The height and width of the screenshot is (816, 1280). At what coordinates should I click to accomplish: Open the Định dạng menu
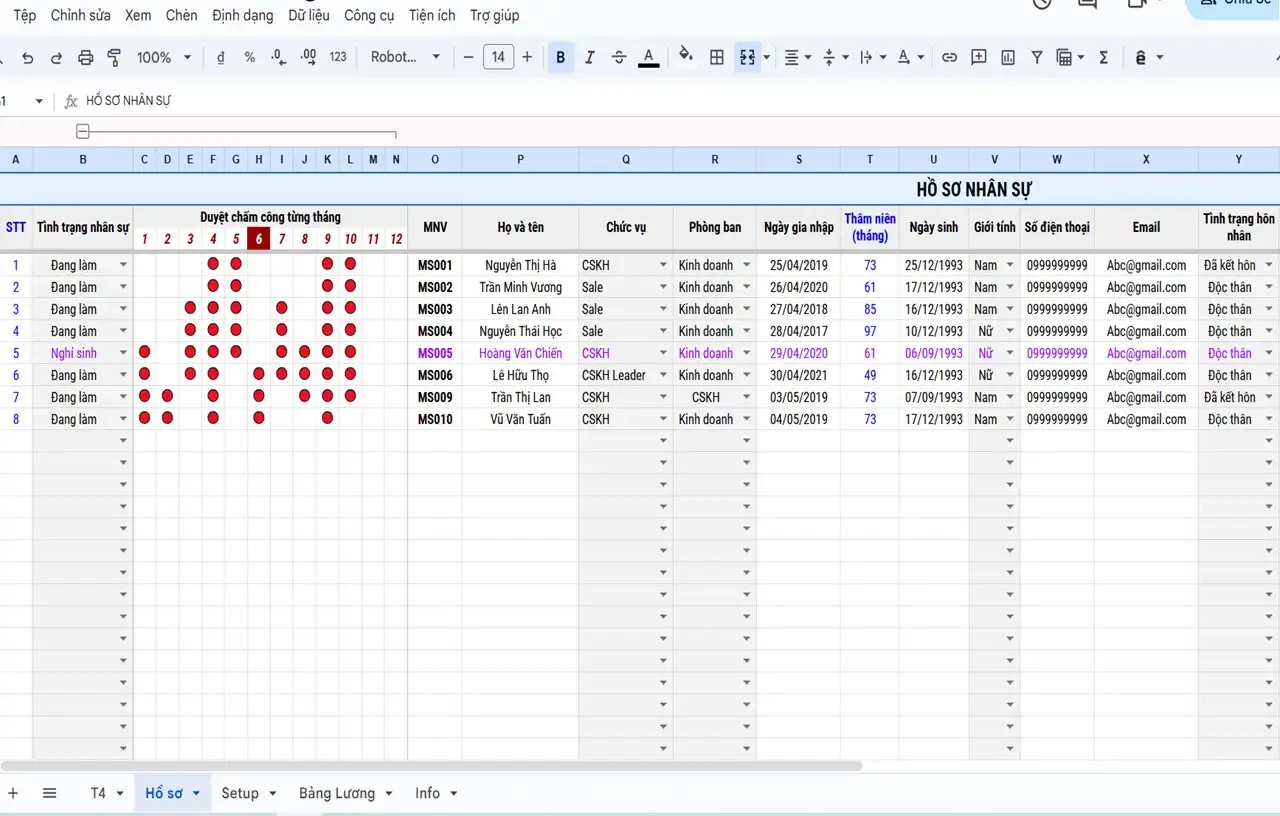pyautogui.click(x=242, y=15)
